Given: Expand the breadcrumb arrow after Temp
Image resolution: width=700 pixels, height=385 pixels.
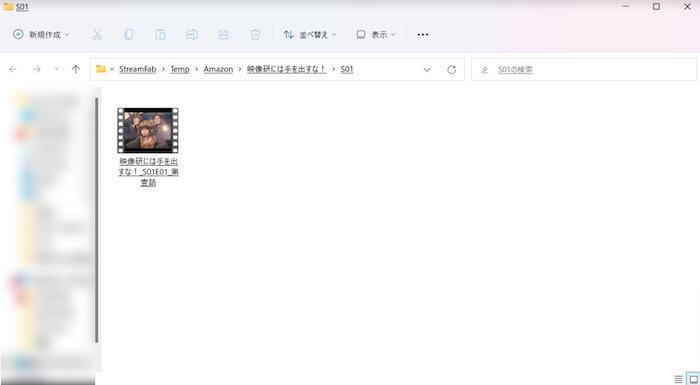Looking at the screenshot, I should point(196,69).
